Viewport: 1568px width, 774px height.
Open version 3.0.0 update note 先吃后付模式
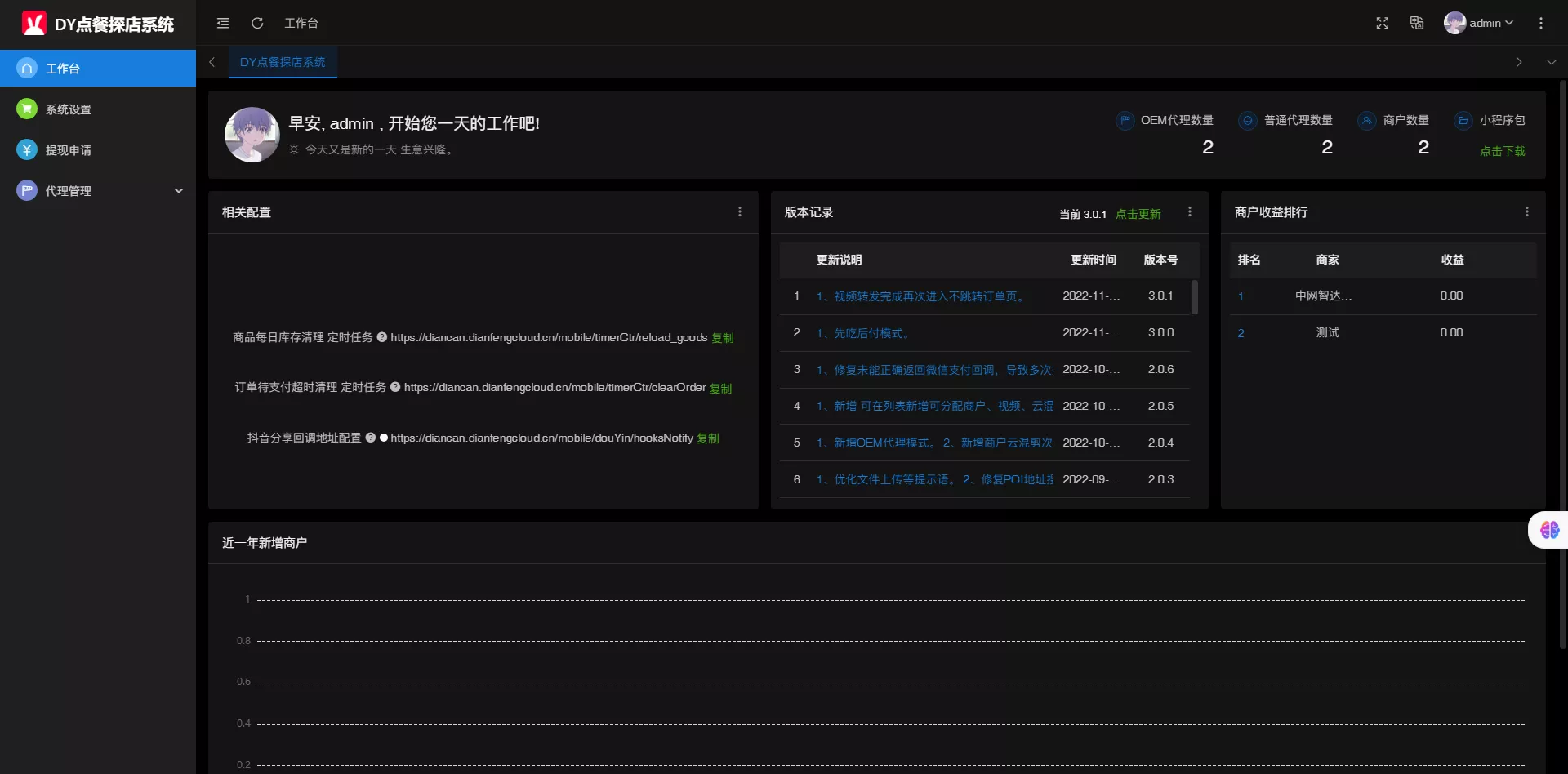(x=864, y=333)
